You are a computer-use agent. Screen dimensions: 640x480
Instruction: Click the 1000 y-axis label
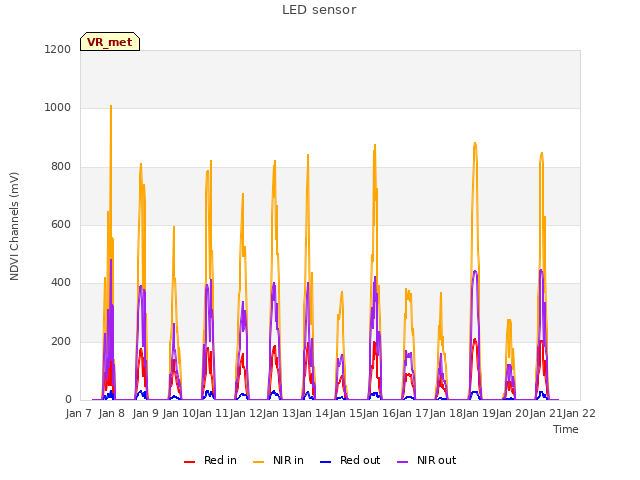[58, 108]
